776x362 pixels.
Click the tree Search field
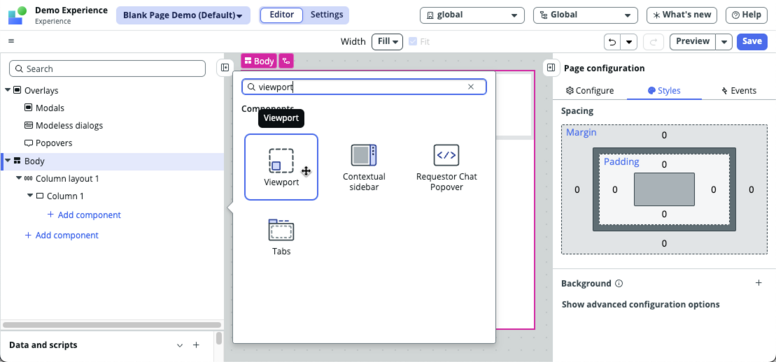pyautogui.click(x=107, y=69)
